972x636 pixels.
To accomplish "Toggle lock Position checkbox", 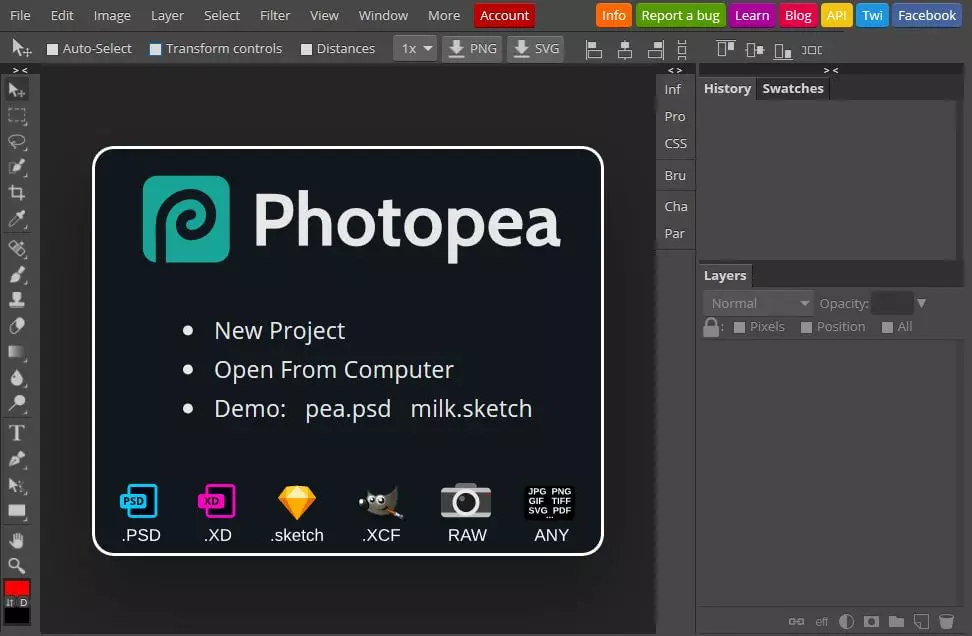I will [x=806, y=327].
